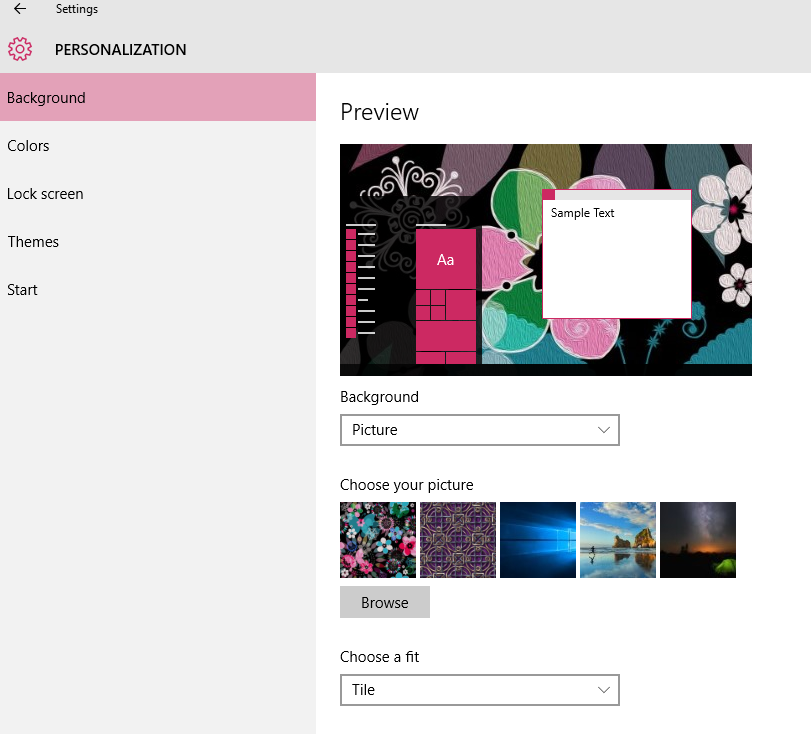Open the Background section in sidebar
The image size is (811, 734).
[158, 97]
